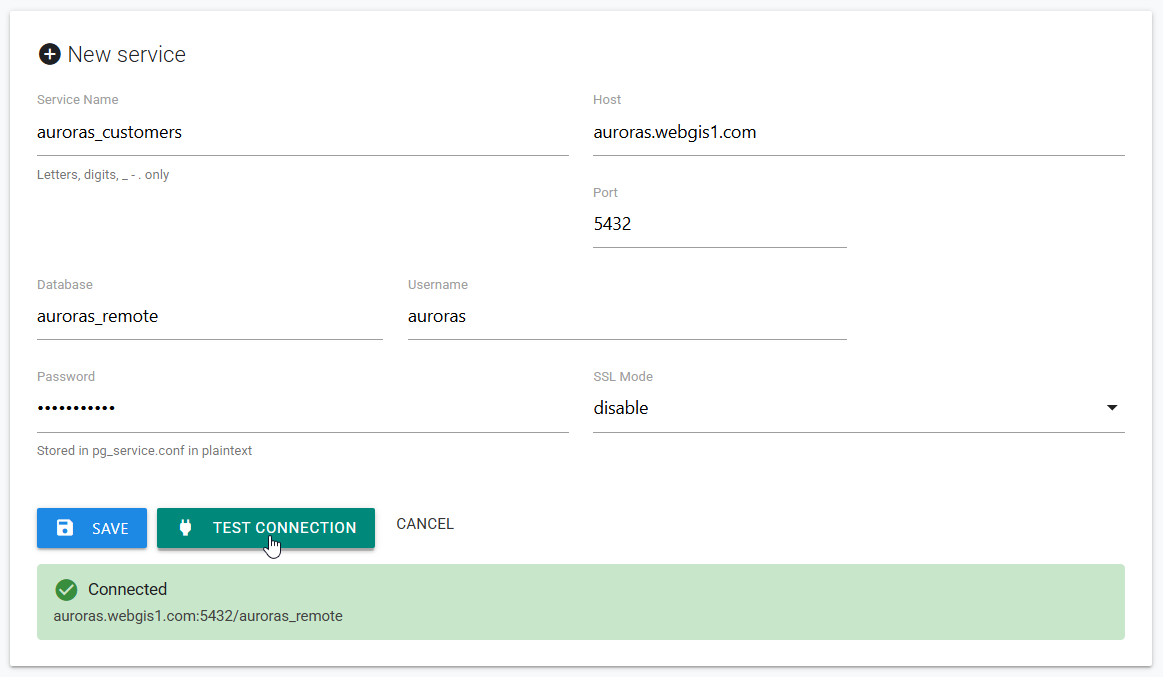The width and height of the screenshot is (1163, 677).
Task: Focus the Database field auroras_remote
Action: (210, 317)
